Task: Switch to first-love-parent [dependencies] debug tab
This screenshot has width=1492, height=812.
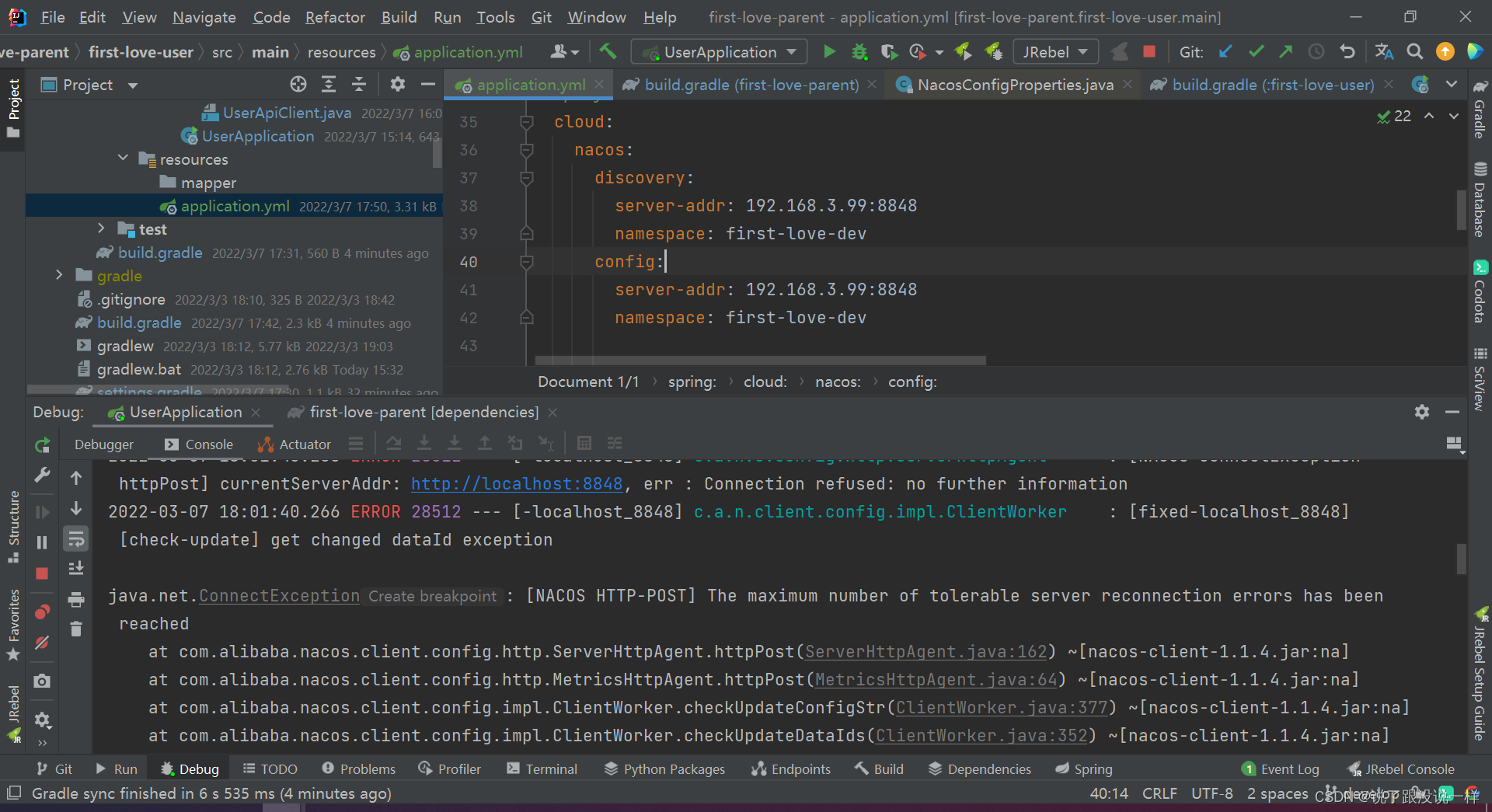Action: [x=424, y=412]
